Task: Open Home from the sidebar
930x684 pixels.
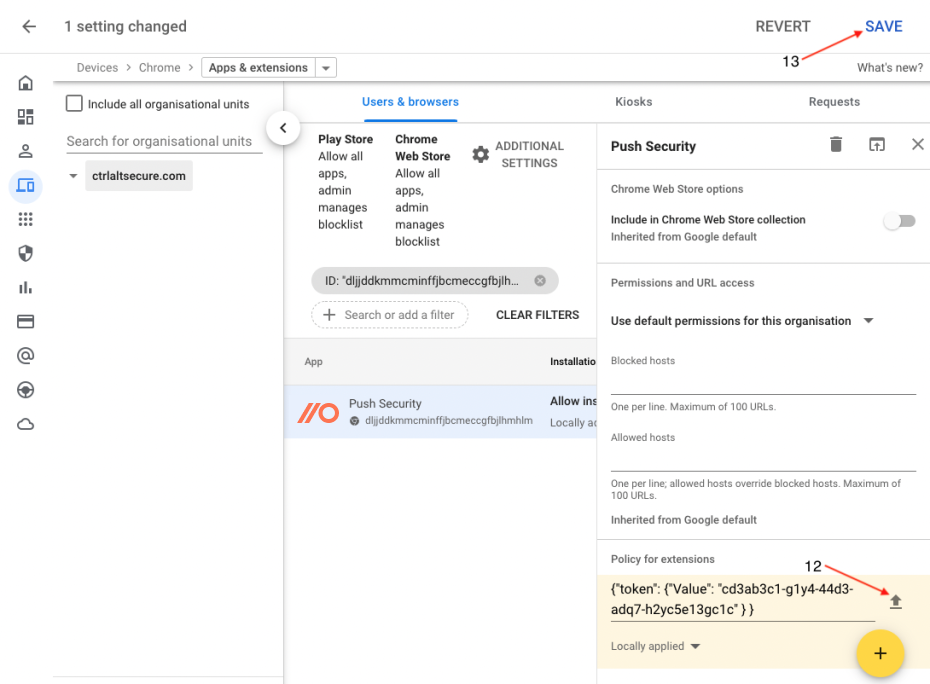Action: pos(26,82)
